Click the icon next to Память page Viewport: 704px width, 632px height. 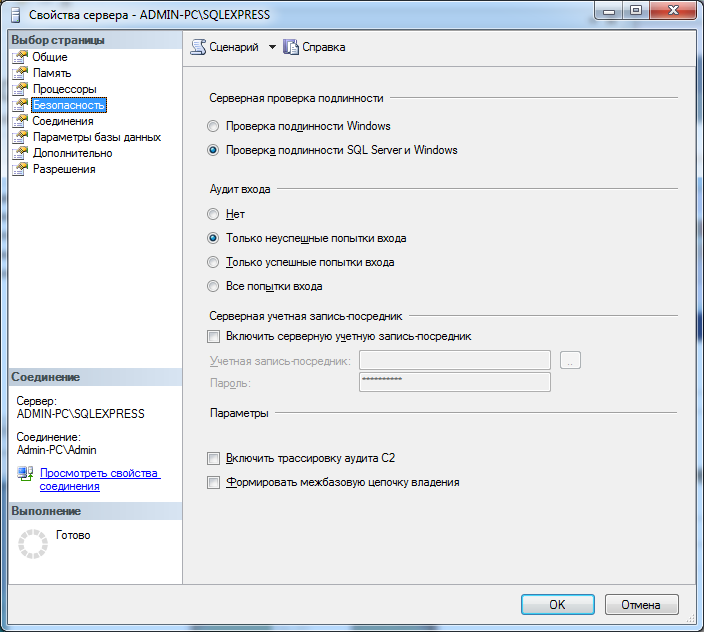20,73
